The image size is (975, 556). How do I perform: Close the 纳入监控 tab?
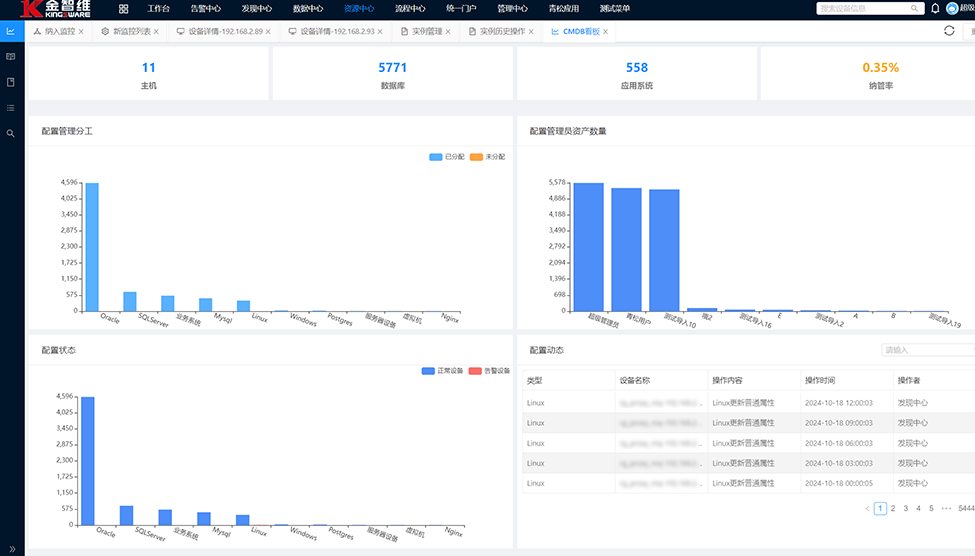pyautogui.click(x=81, y=32)
